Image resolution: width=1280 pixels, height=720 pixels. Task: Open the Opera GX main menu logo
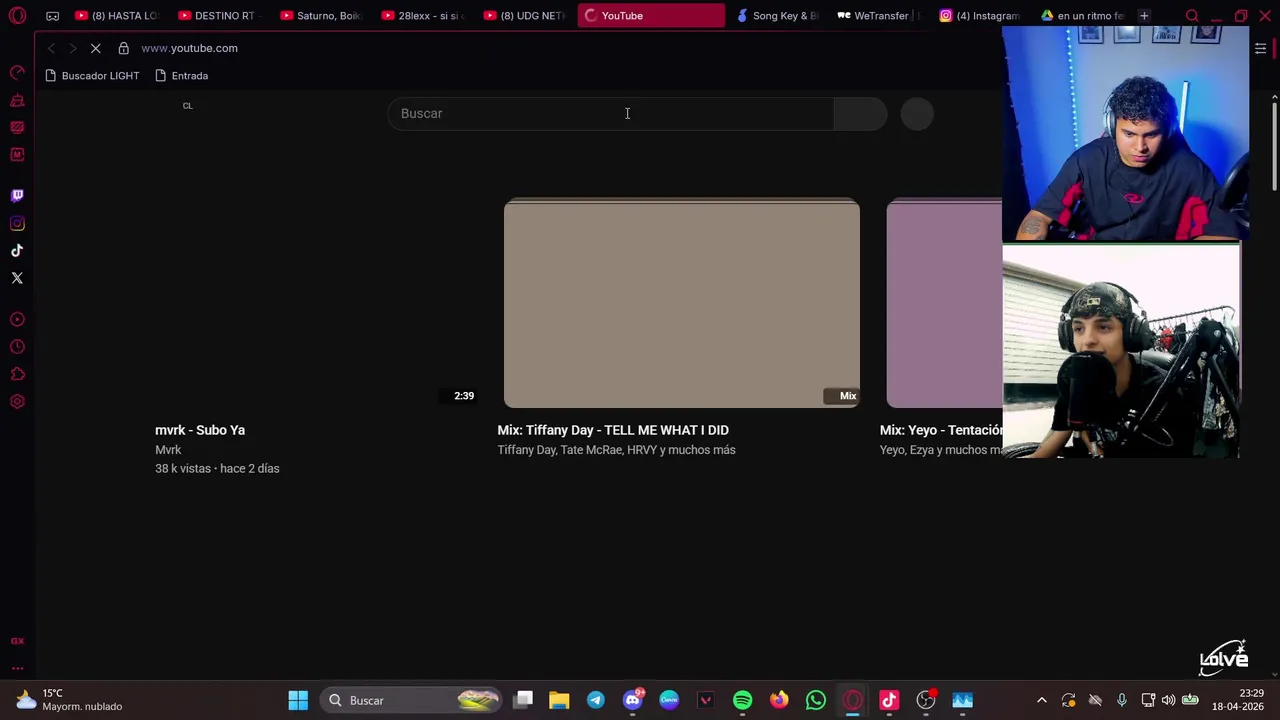pyautogui.click(x=17, y=15)
